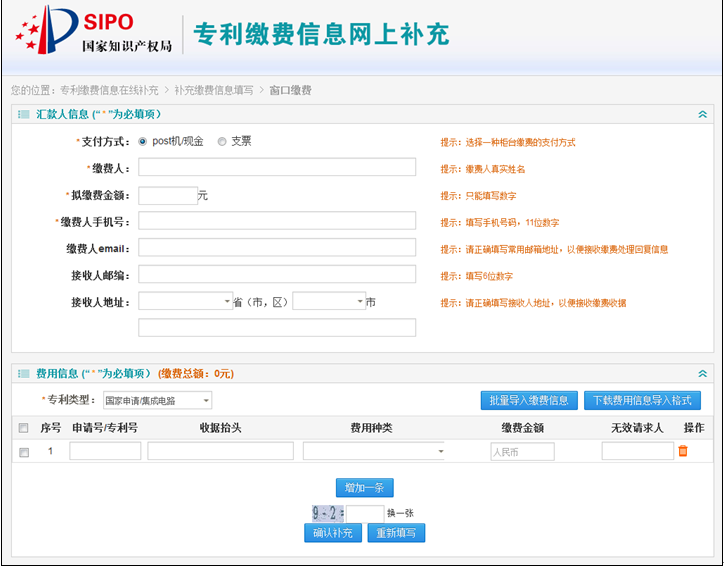This screenshot has width=724, height=566.
Task: Click the captcha image showing 9-2
Action: (x=328, y=513)
